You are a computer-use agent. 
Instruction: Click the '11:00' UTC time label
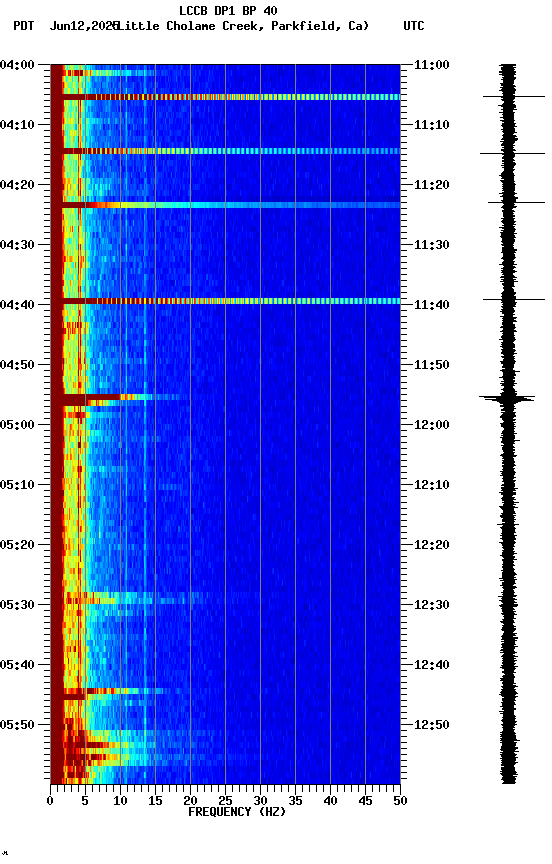pos(432,65)
